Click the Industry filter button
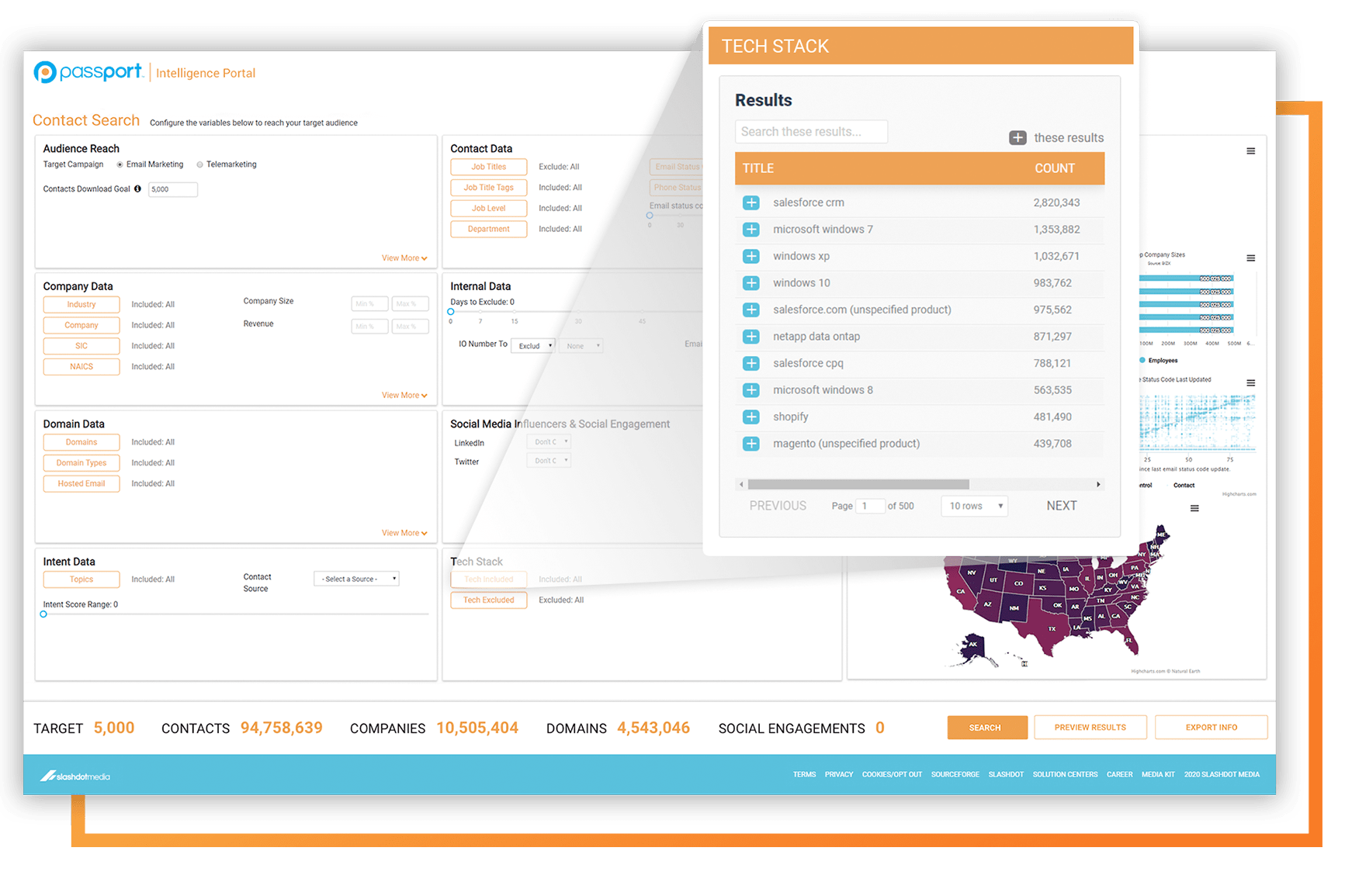Viewport: 1345px width, 896px height. (81, 305)
